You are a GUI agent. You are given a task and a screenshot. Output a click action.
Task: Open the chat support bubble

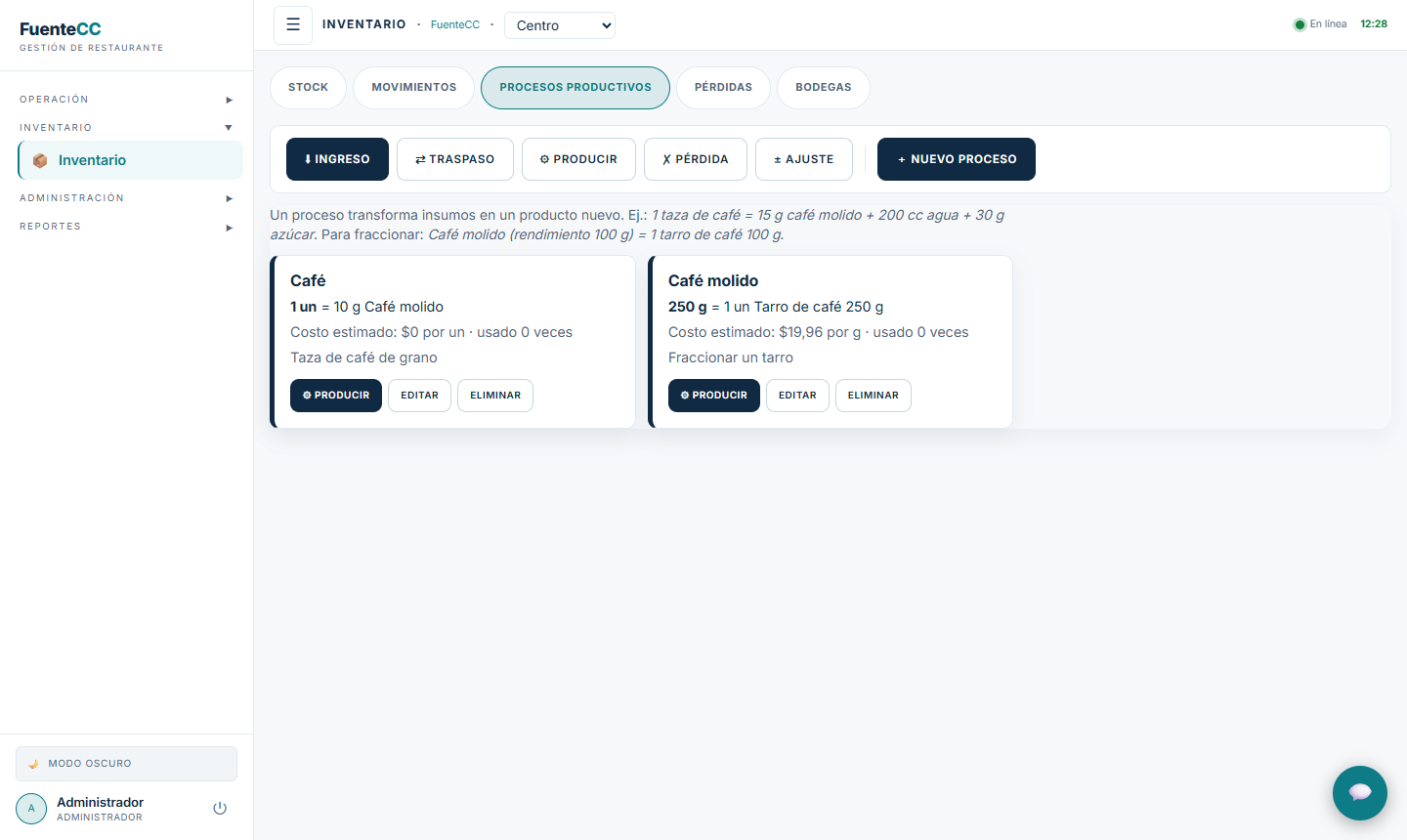point(1360,793)
